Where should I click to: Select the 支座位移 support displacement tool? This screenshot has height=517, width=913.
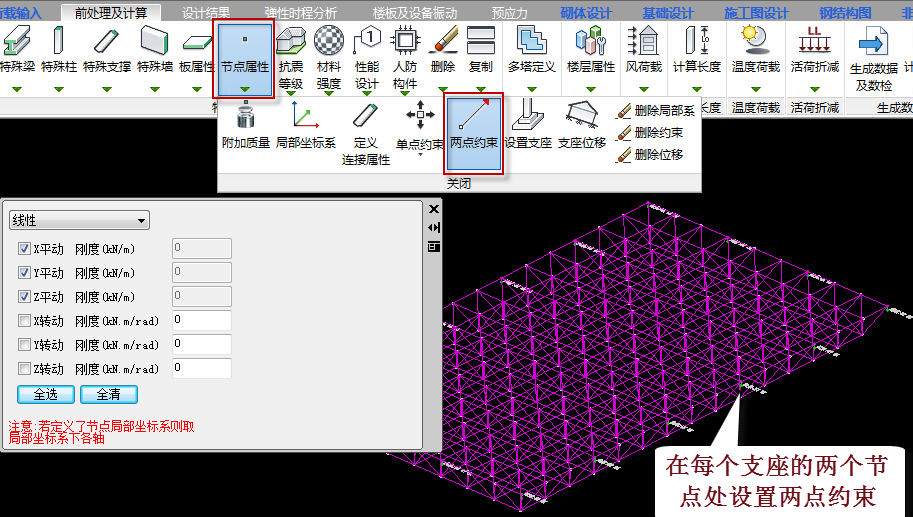click(582, 125)
